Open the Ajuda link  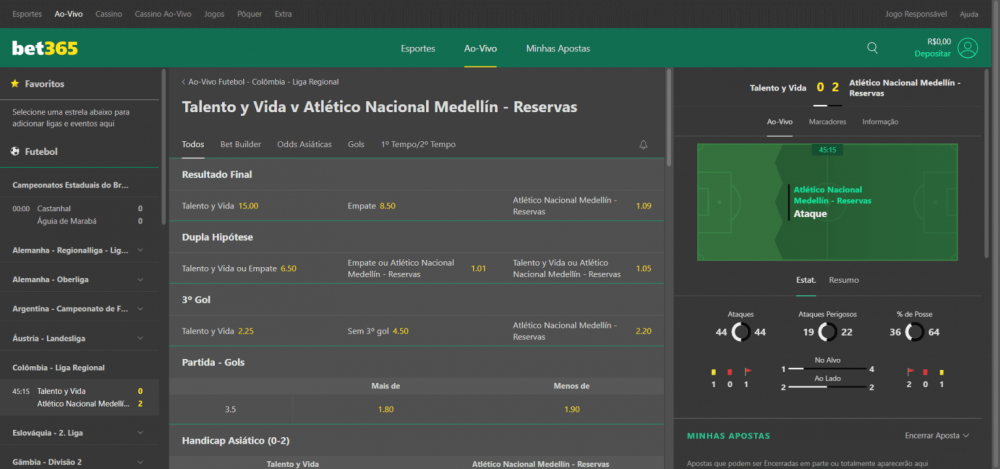[x=969, y=13]
